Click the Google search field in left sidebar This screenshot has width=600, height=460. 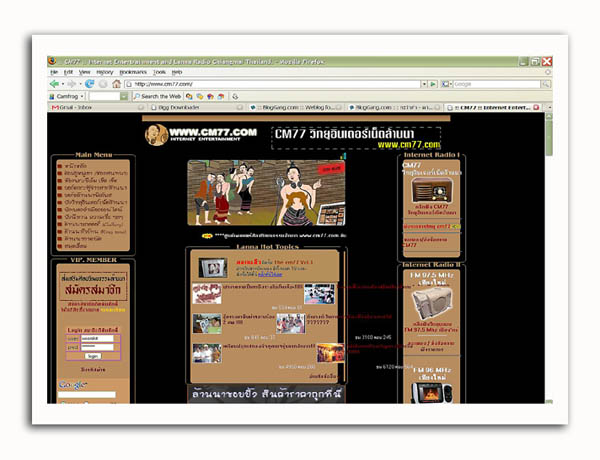pos(87,394)
